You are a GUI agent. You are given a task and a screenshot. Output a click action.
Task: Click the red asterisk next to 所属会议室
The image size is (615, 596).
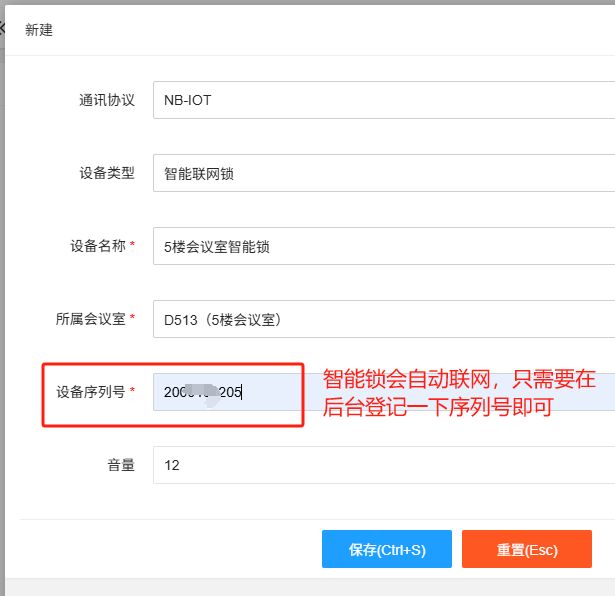[x=133, y=320]
